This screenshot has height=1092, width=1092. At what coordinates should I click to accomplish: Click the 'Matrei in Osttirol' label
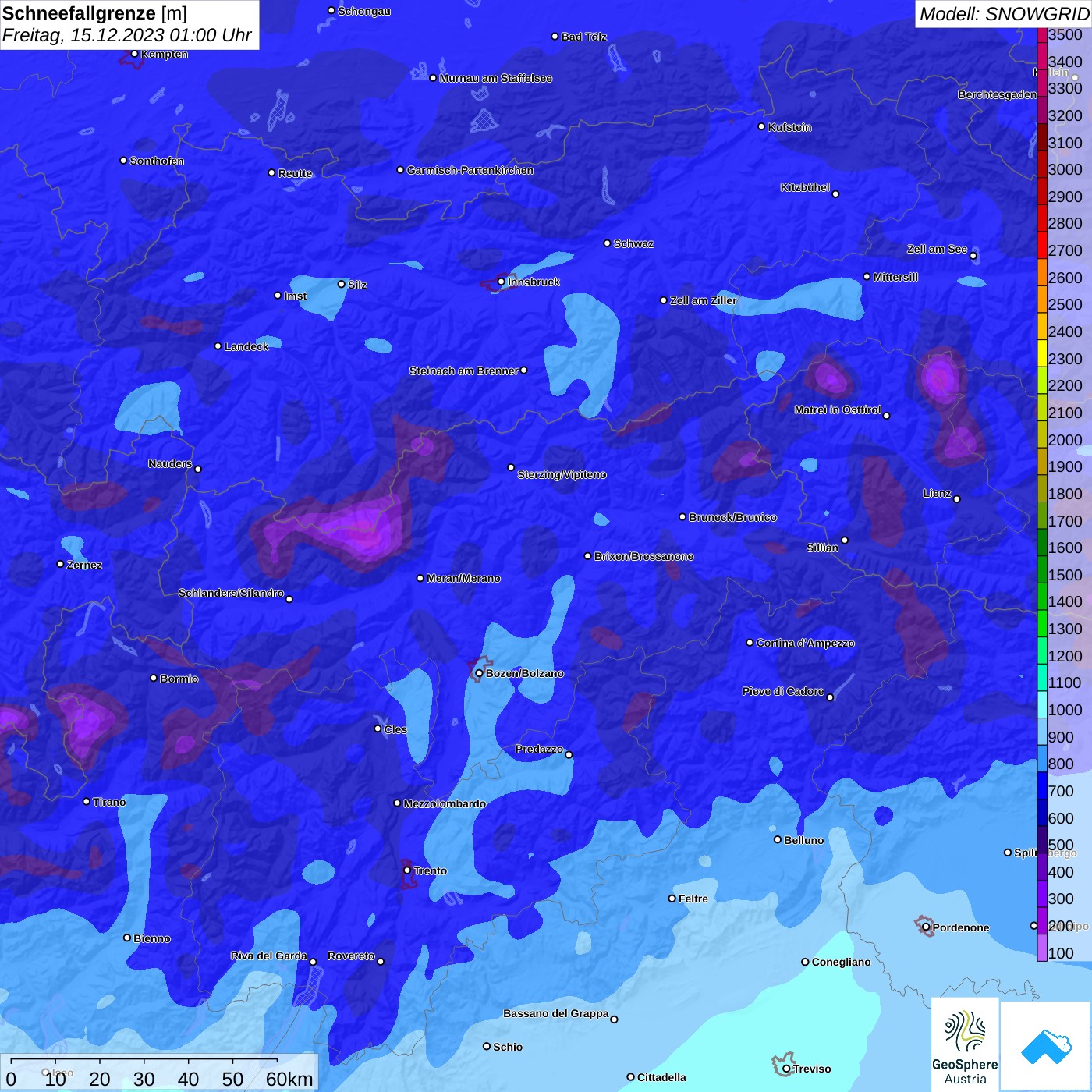tap(838, 409)
